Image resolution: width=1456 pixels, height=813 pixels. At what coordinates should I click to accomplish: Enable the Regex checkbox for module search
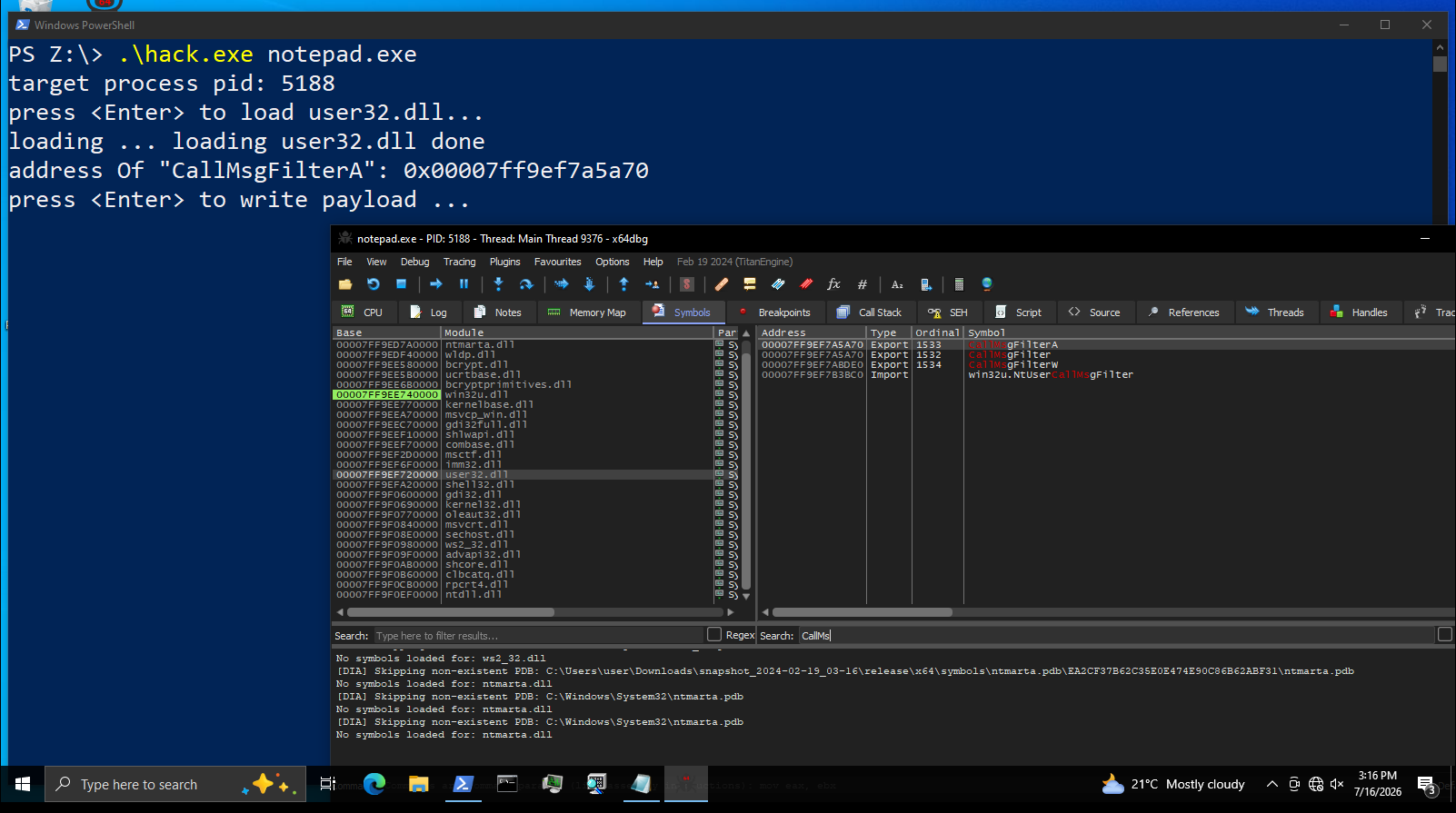714,635
